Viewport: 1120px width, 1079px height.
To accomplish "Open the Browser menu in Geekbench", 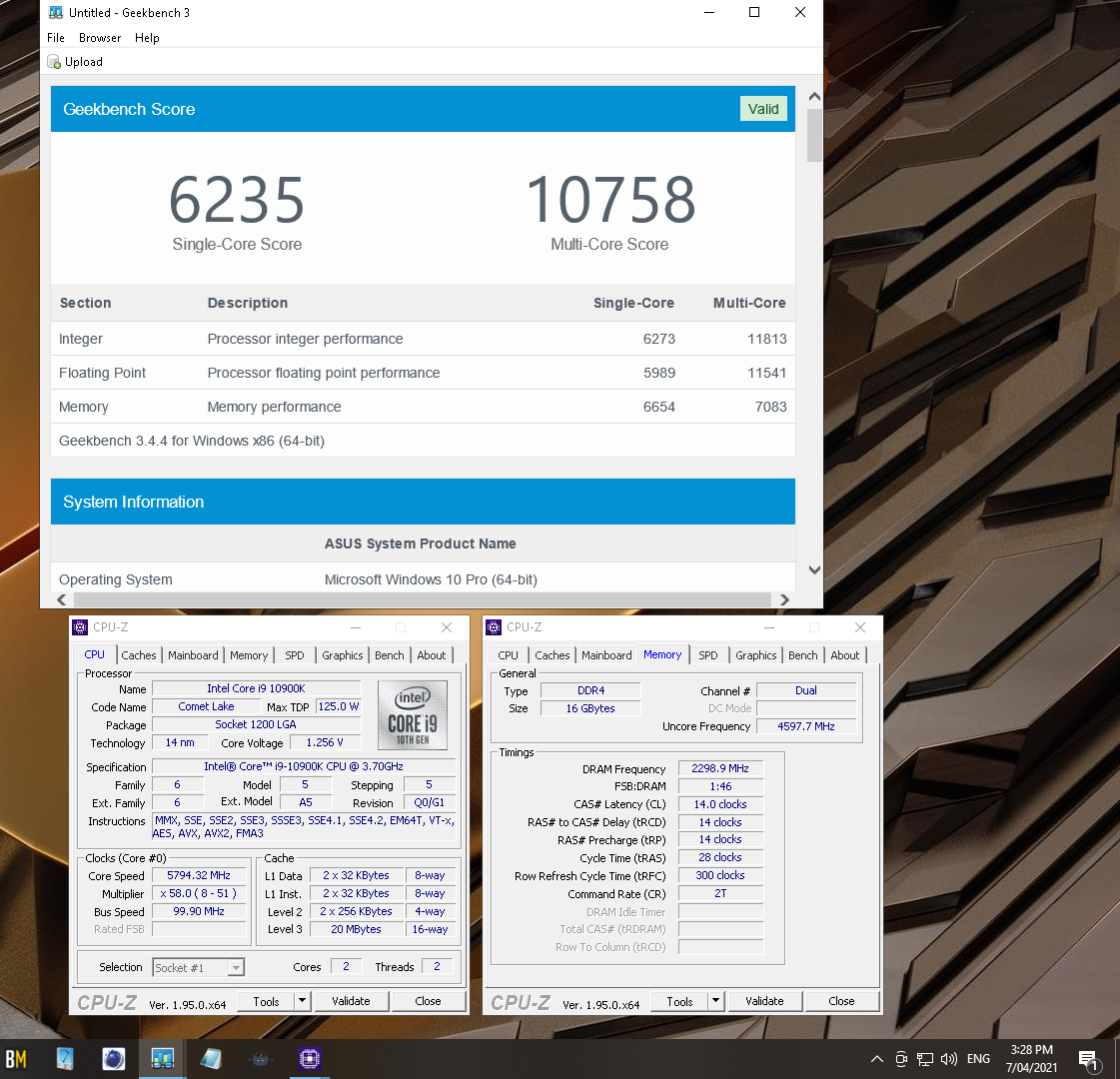I will point(100,38).
